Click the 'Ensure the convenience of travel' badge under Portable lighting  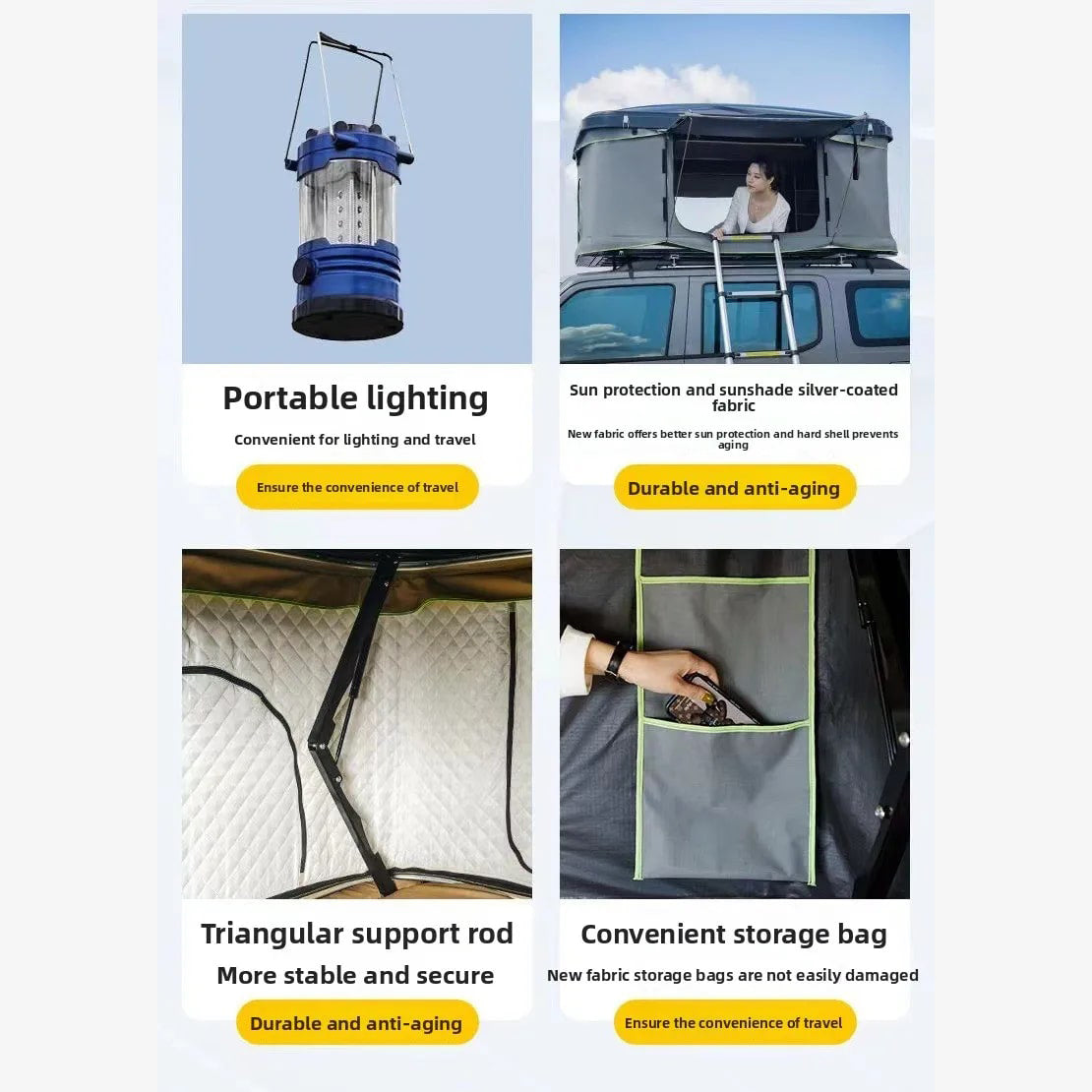tap(357, 487)
